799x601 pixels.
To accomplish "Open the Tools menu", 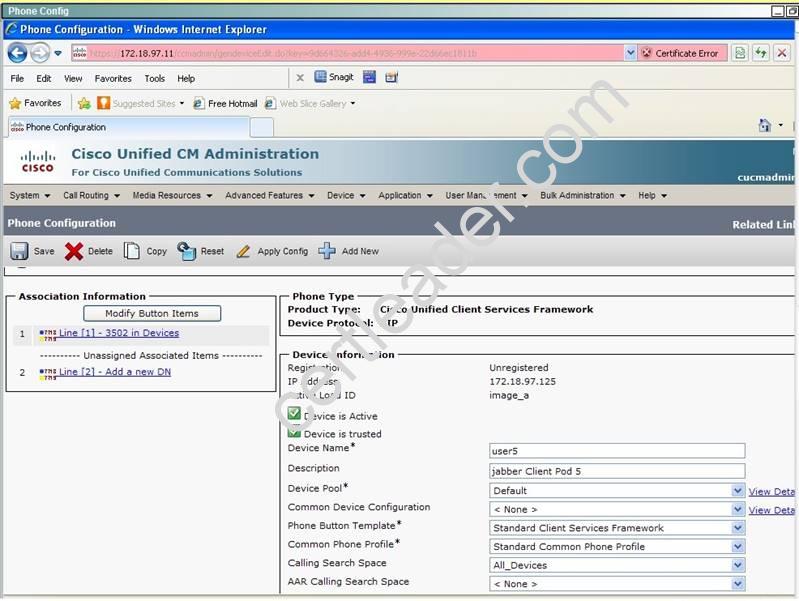I will pos(154,79).
